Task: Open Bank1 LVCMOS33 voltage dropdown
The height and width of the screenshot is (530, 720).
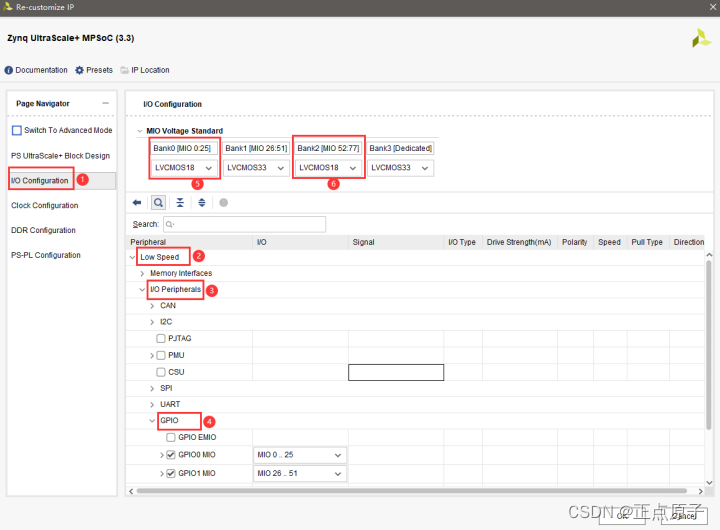Action: coord(256,168)
